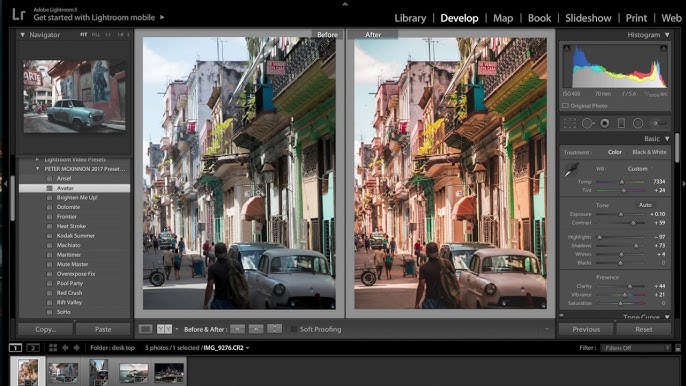The height and width of the screenshot is (386, 686).
Task: Select the blue car thumbnail in filmstrip
Action: (x=63, y=372)
